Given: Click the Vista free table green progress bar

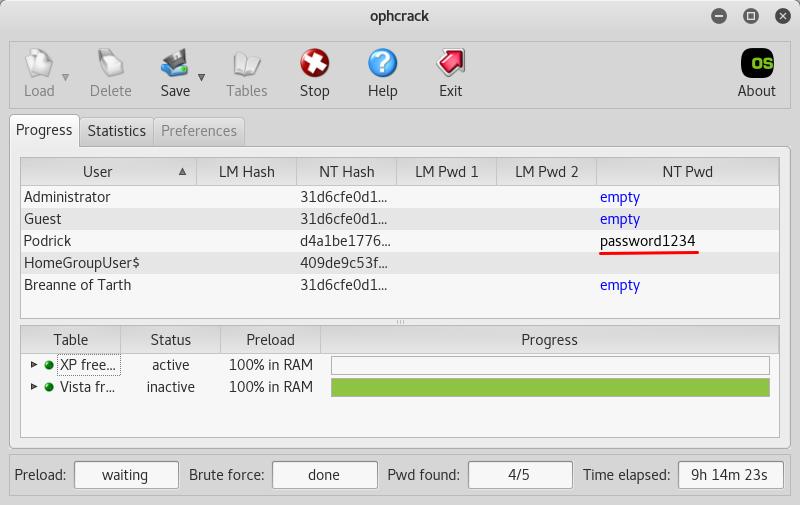Looking at the screenshot, I should pos(550,387).
